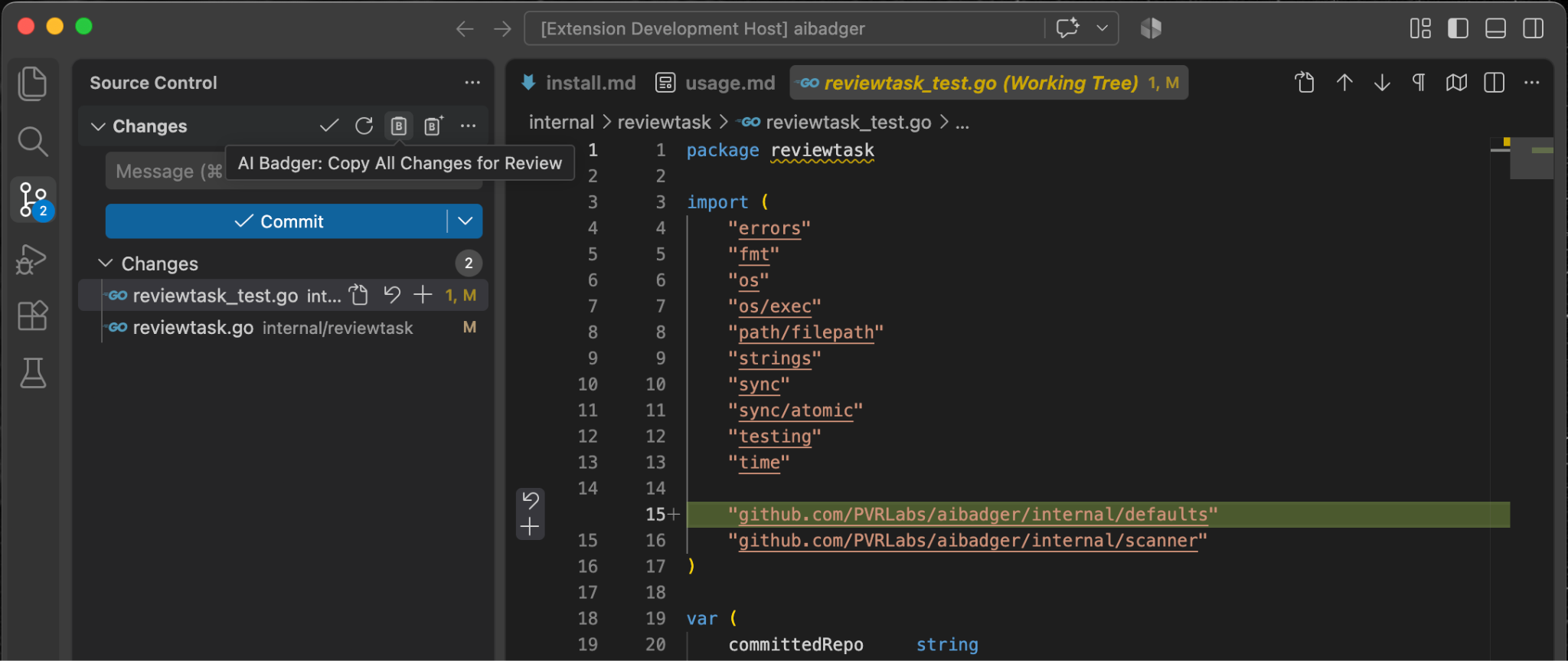Toggle primary side bar visibility
The width and height of the screenshot is (1568, 661).
tap(1458, 28)
